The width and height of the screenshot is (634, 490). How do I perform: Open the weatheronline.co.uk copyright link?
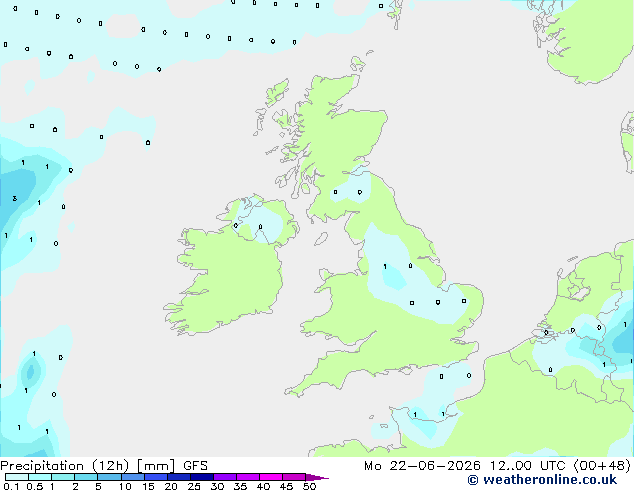tap(542, 480)
